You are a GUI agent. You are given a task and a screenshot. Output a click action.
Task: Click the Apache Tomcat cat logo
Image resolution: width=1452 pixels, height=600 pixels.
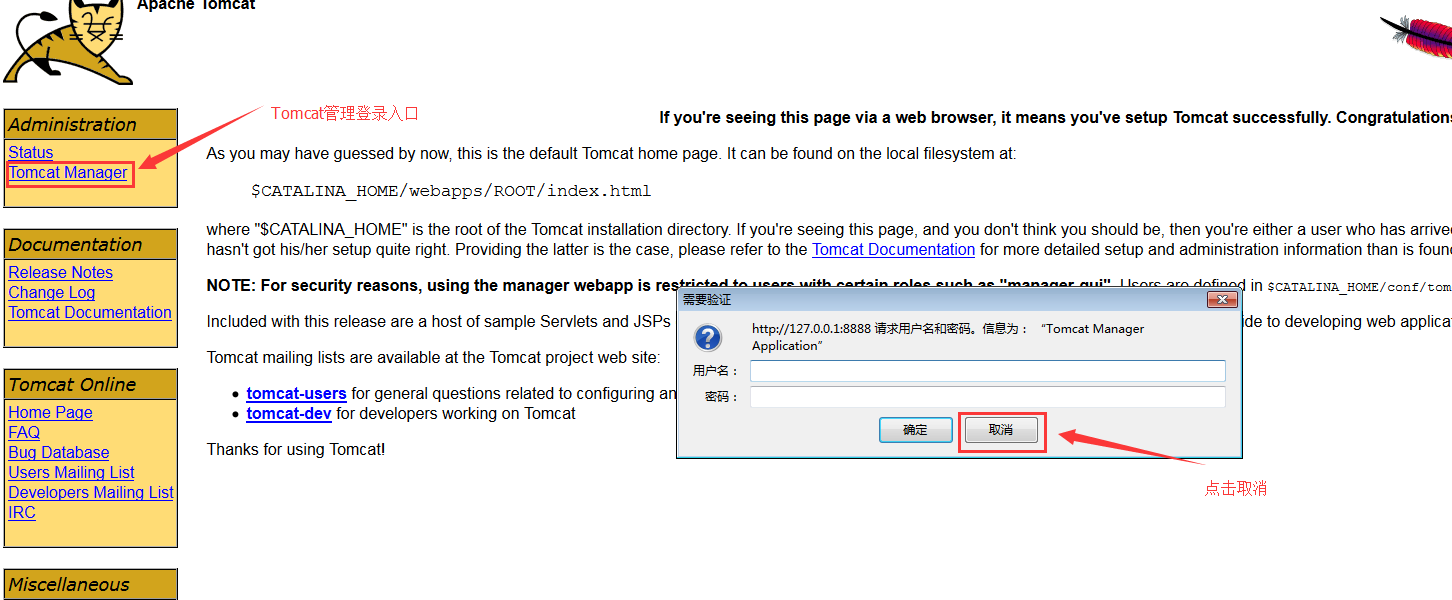[x=68, y=42]
